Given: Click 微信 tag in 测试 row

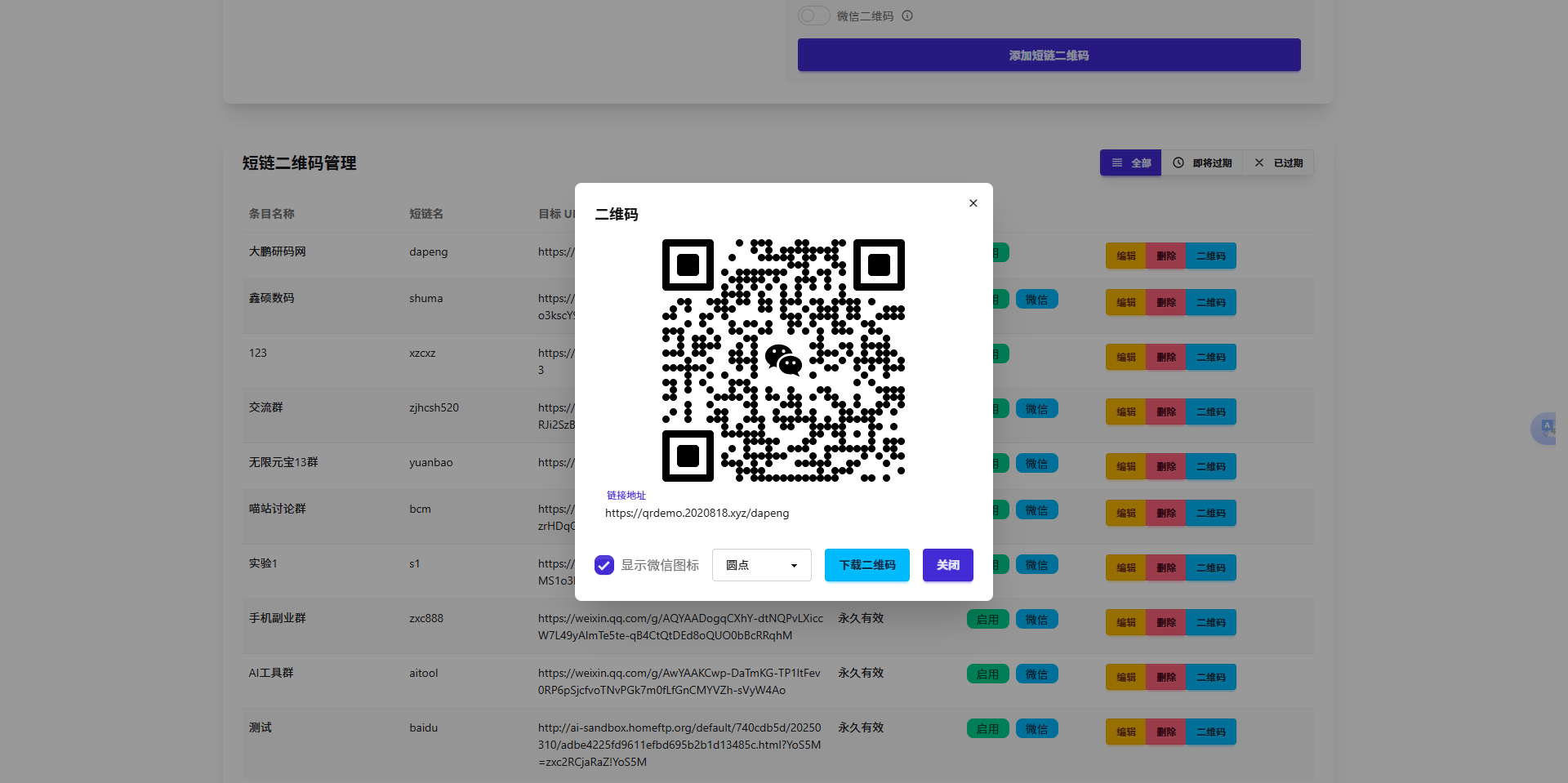Looking at the screenshot, I should [x=1036, y=728].
